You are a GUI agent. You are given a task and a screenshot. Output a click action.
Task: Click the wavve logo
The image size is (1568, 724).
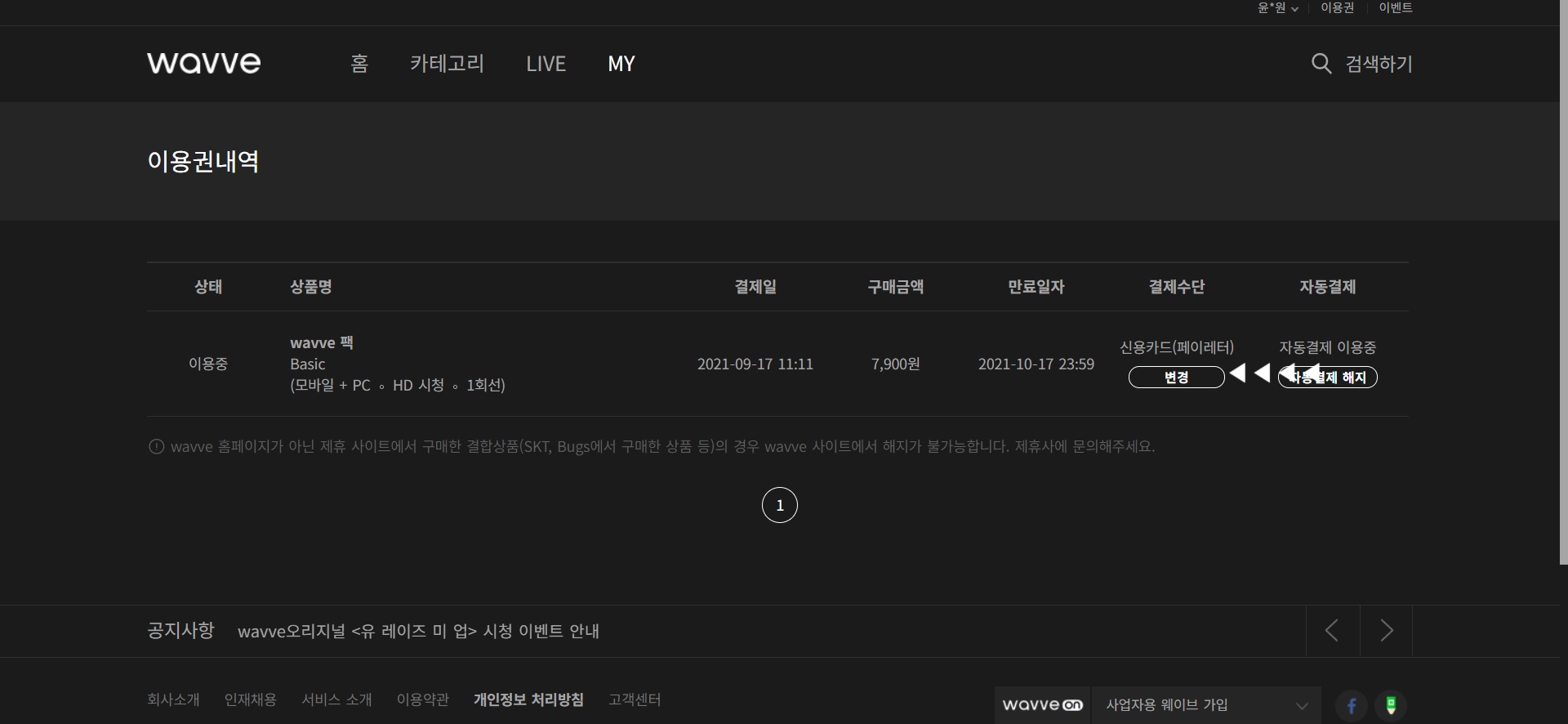click(x=203, y=63)
